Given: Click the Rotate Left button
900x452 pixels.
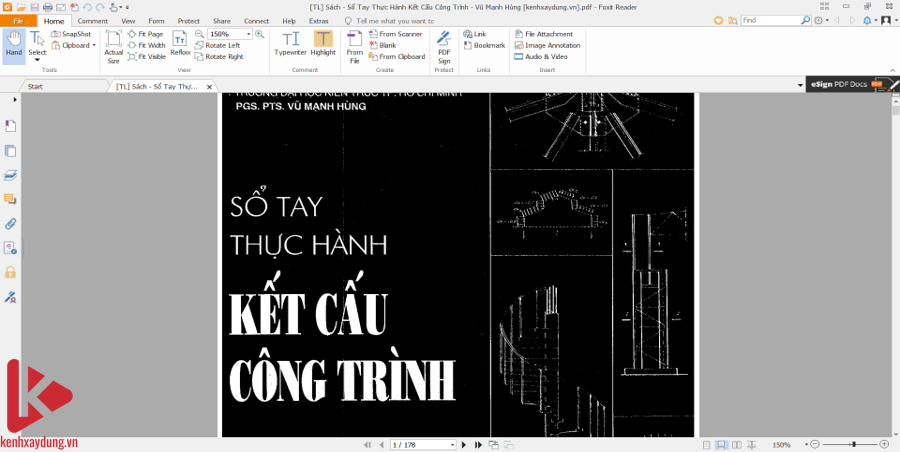Looking at the screenshot, I should point(222,45).
